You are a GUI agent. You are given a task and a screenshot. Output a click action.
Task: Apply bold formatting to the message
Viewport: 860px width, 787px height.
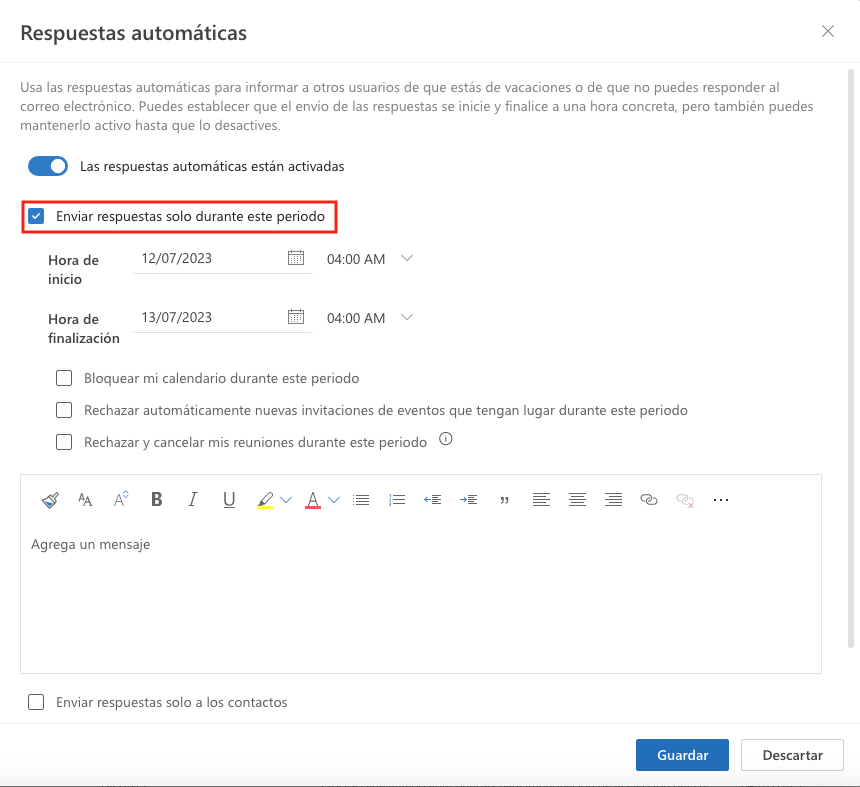[156, 499]
